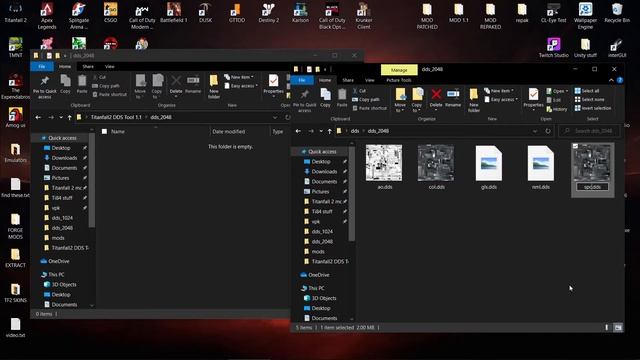This screenshot has height=360, width=640.
Task: Open the Picture Tools tab
Action: point(399,80)
